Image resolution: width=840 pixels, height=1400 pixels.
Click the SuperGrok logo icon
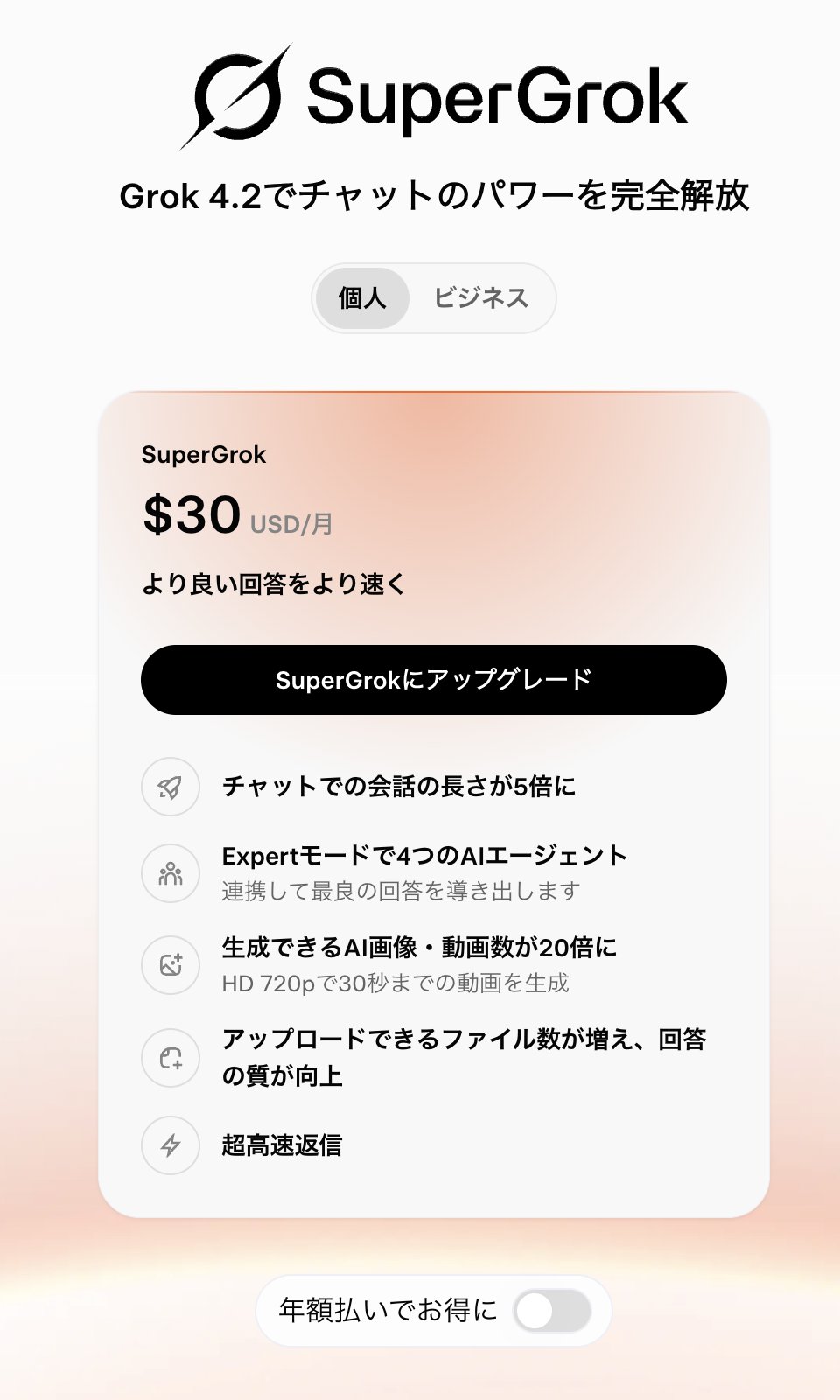coord(236,97)
